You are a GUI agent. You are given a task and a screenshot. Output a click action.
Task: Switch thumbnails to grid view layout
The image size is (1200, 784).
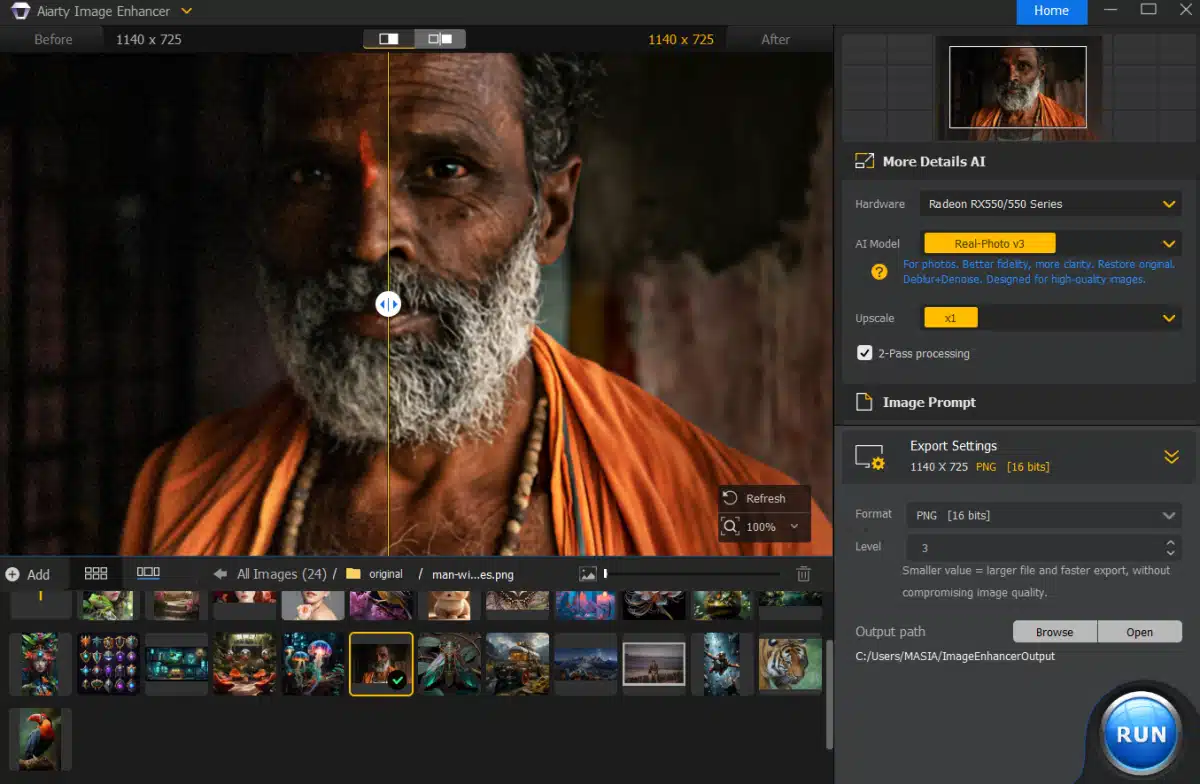click(x=96, y=572)
